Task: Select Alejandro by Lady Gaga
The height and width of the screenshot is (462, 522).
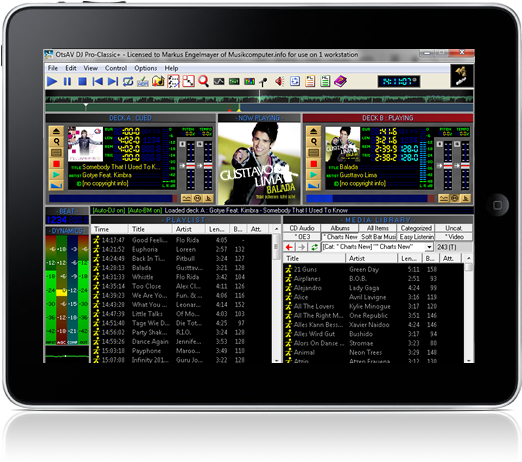Action: point(373,288)
